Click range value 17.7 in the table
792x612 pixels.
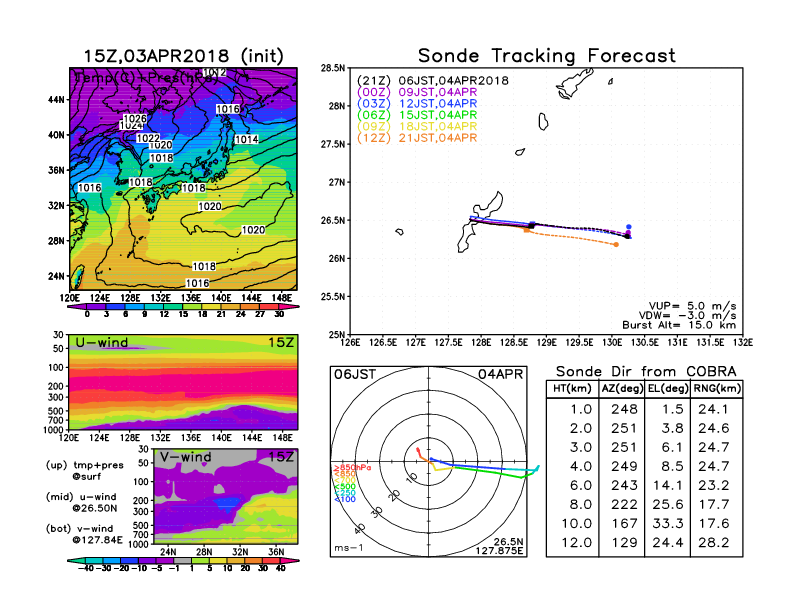click(713, 504)
